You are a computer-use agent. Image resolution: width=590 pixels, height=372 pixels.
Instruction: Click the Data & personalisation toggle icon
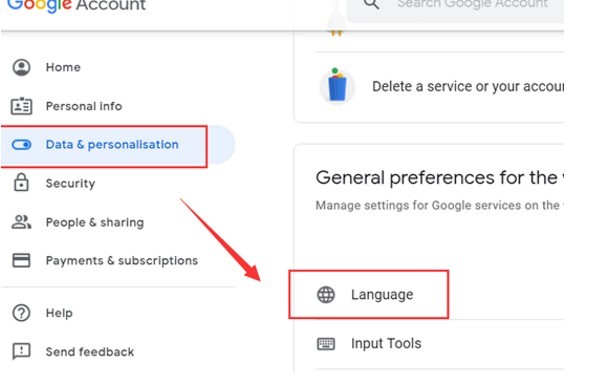pos(21,145)
